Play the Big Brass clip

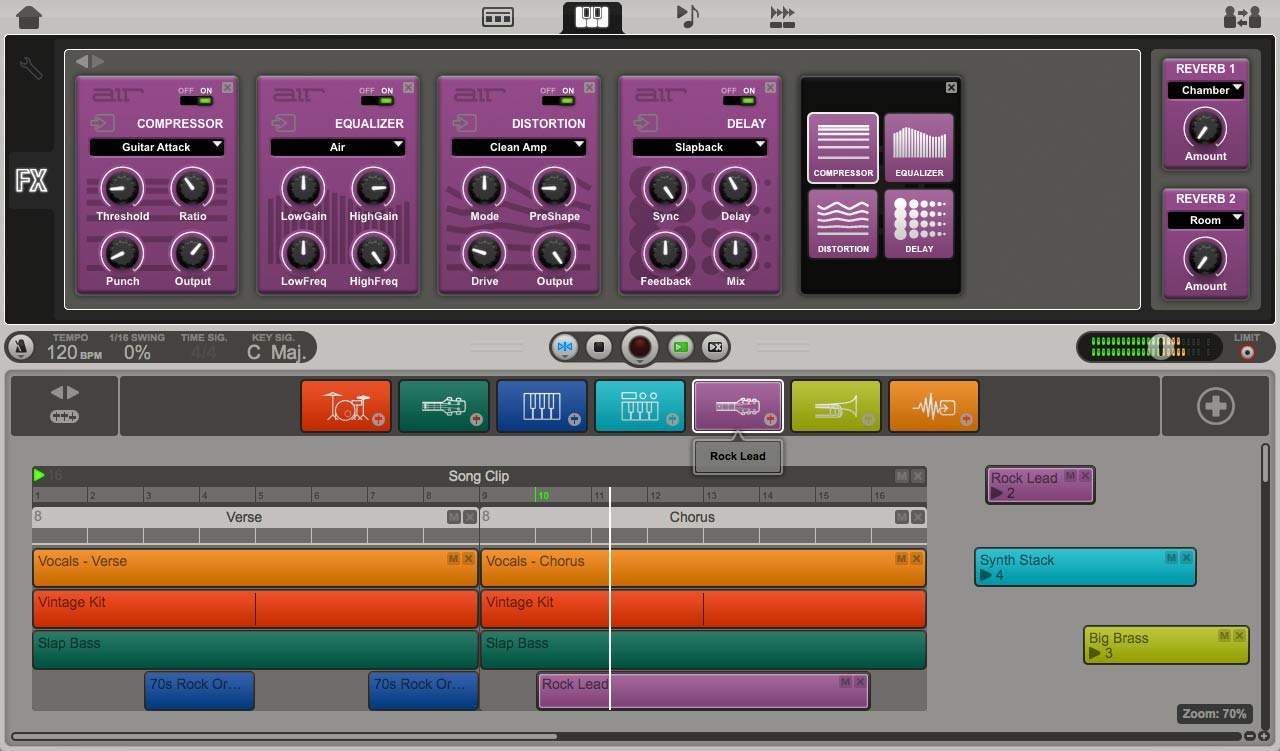1095,653
